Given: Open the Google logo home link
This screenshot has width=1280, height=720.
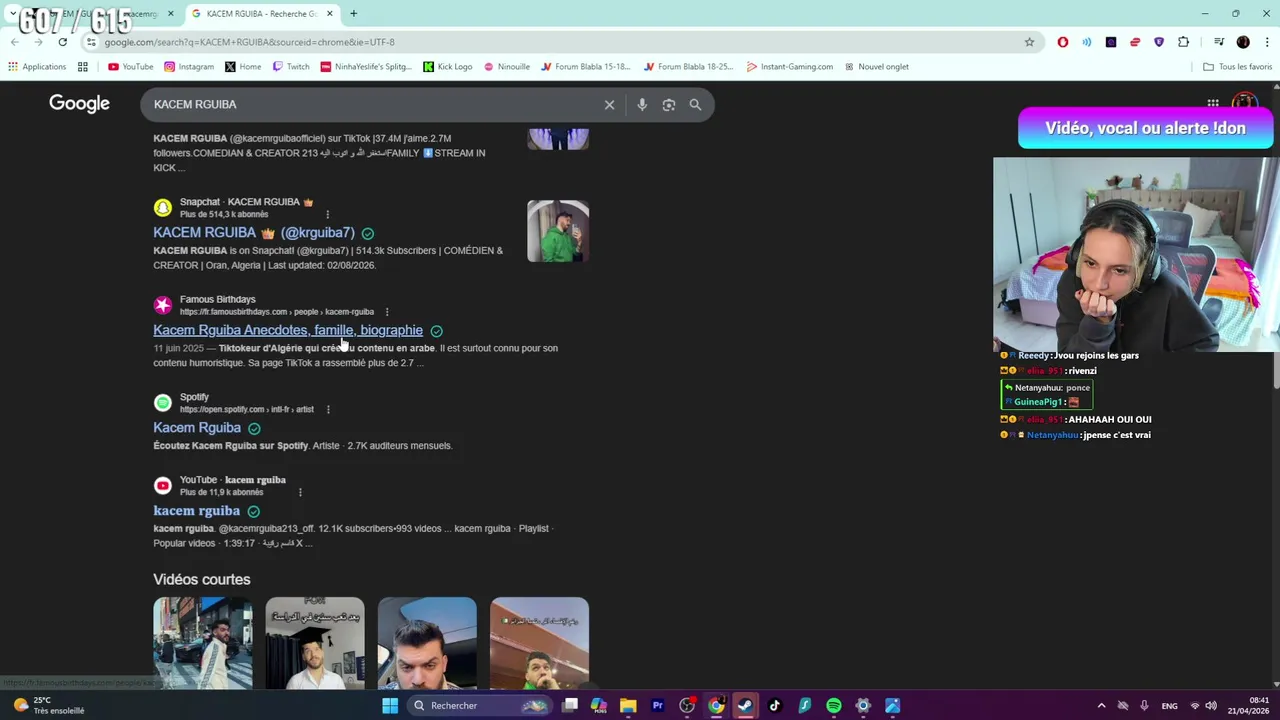Looking at the screenshot, I should tap(79, 104).
